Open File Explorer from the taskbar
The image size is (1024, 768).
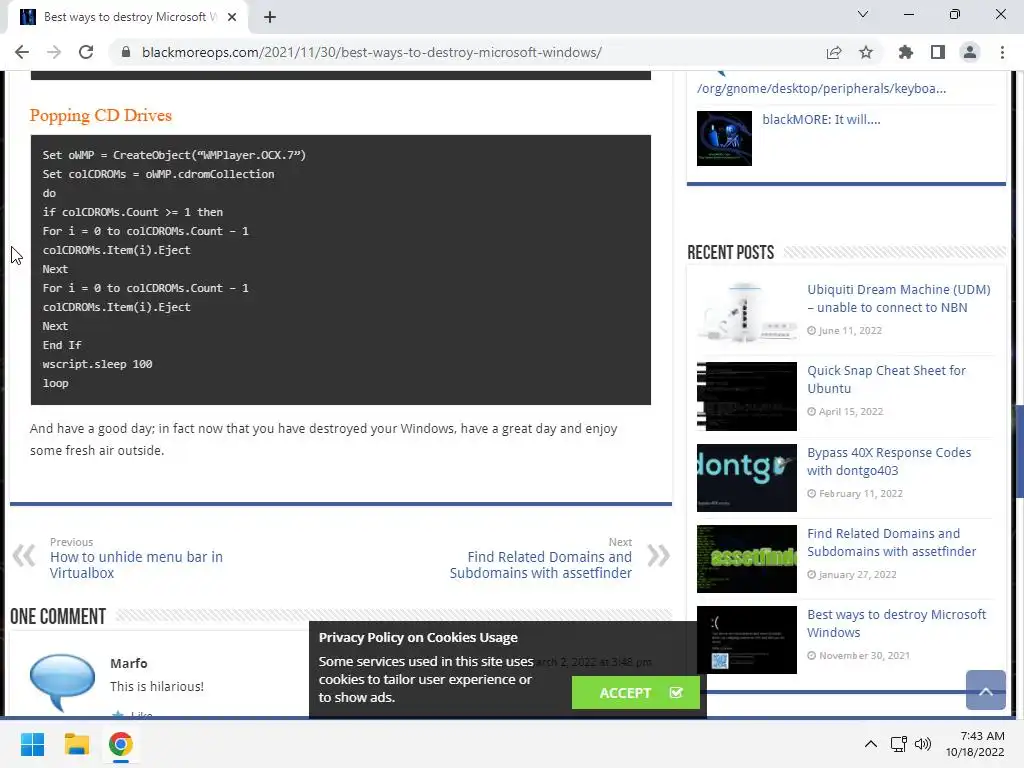click(x=76, y=744)
